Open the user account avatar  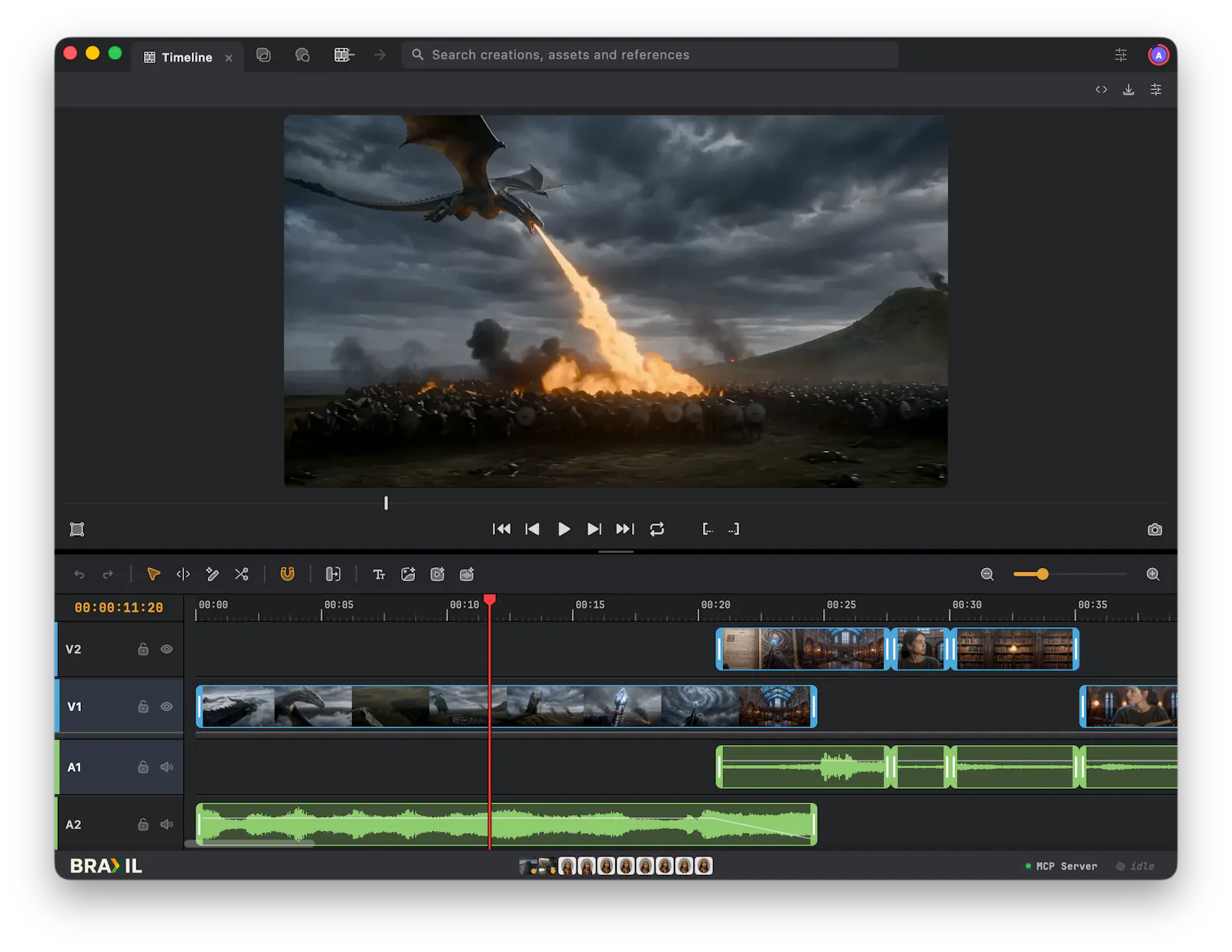tap(1158, 55)
